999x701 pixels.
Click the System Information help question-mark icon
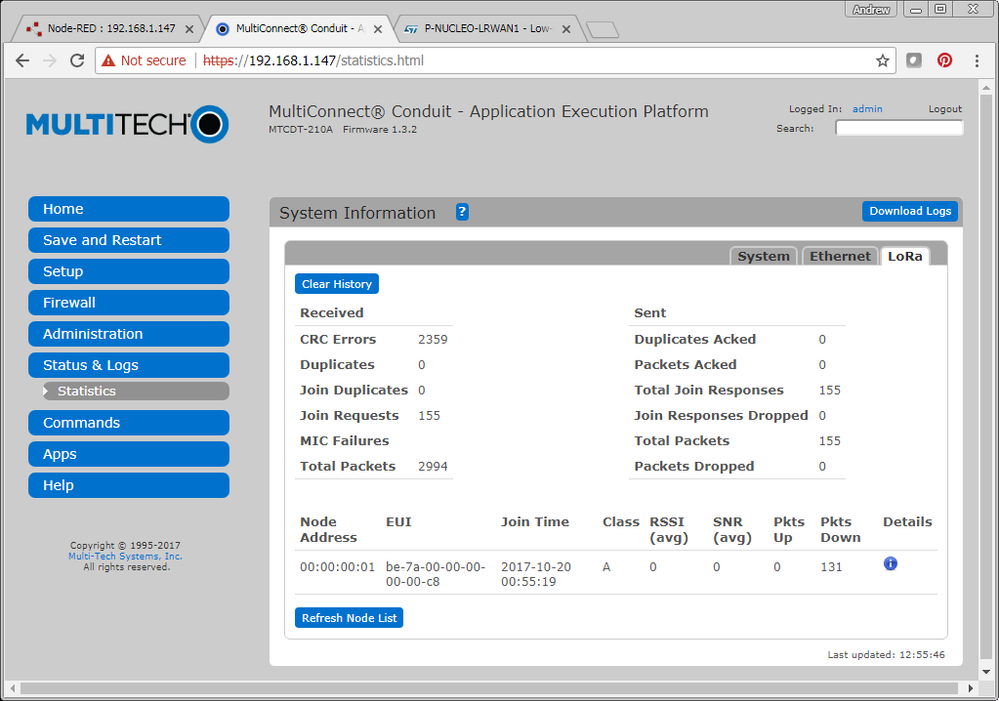tap(462, 212)
